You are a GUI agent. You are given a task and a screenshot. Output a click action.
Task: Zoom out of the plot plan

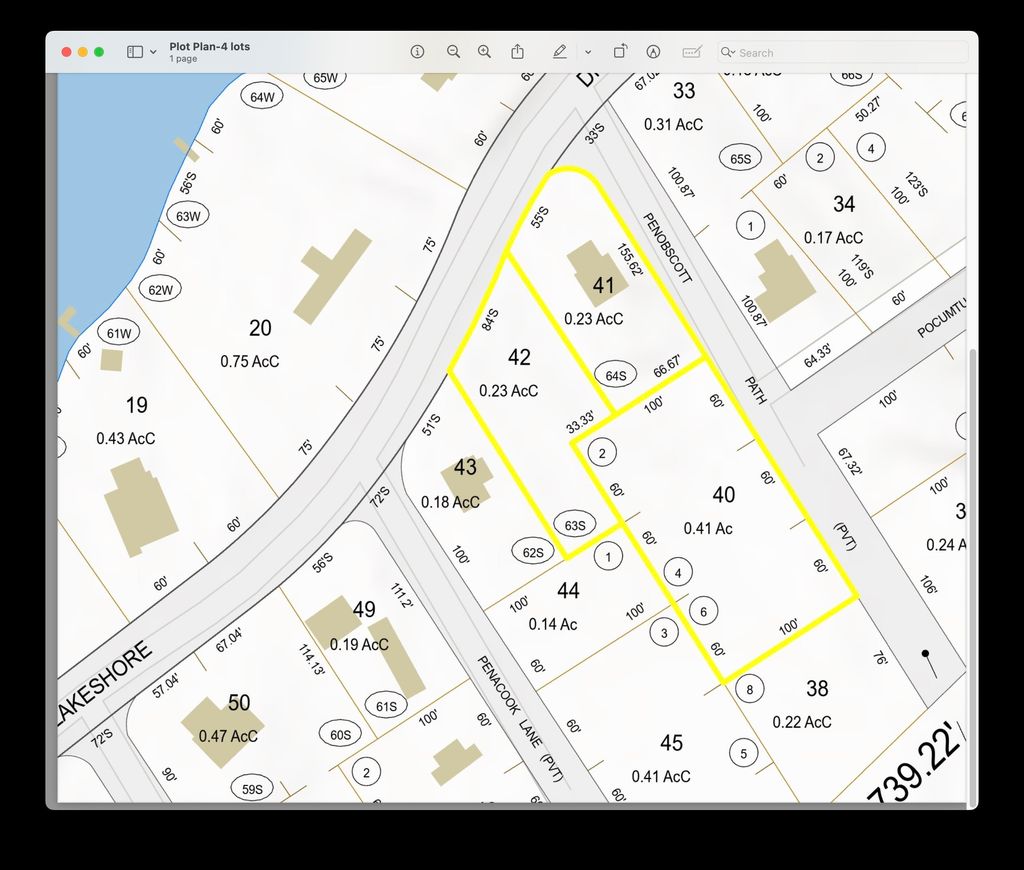453,52
